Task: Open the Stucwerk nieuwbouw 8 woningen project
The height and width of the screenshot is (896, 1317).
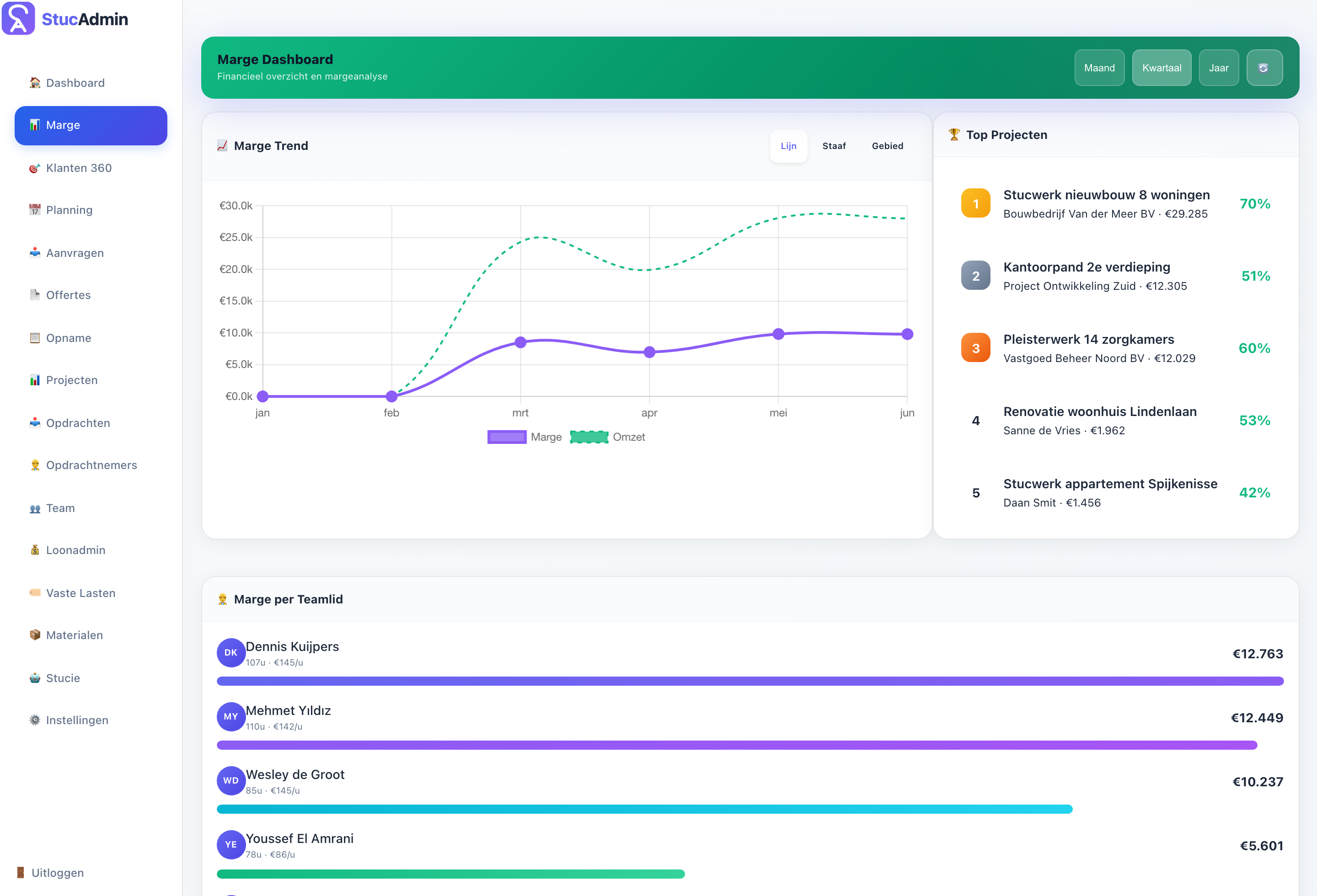Action: [1116, 204]
